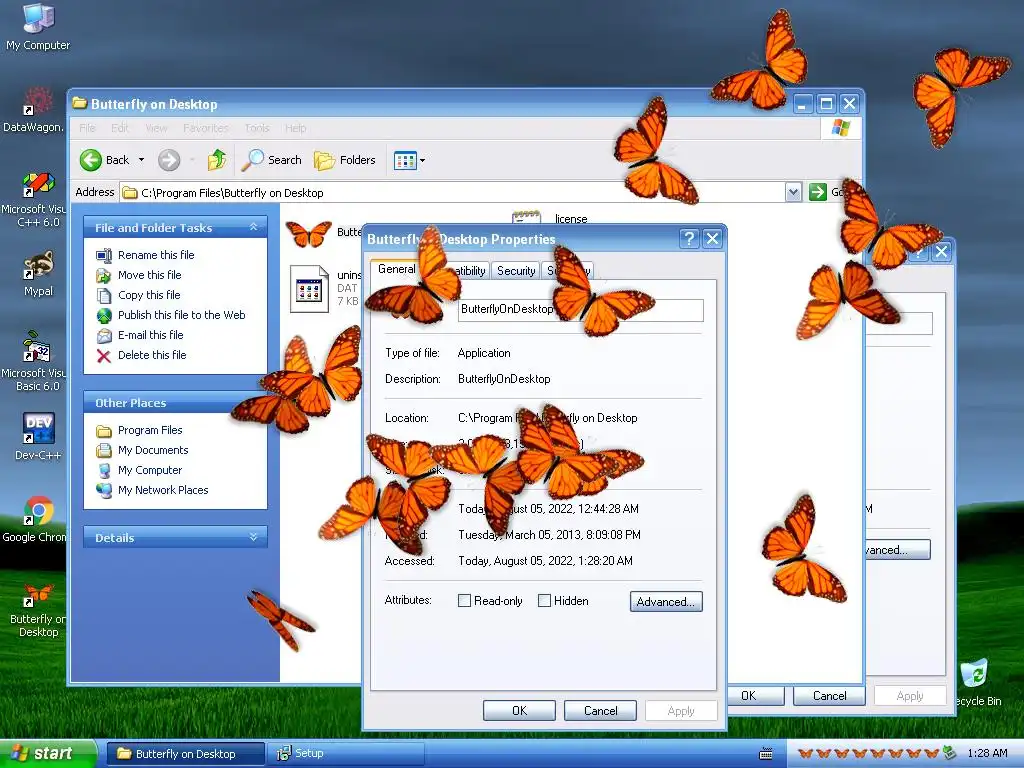Click the Advanced... attributes button
Image resolution: width=1024 pixels, height=768 pixels.
click(x=666, y=601)
